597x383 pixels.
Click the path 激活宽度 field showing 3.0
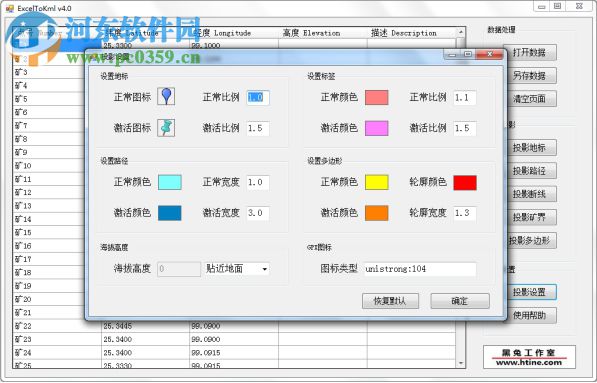(258, 213)
